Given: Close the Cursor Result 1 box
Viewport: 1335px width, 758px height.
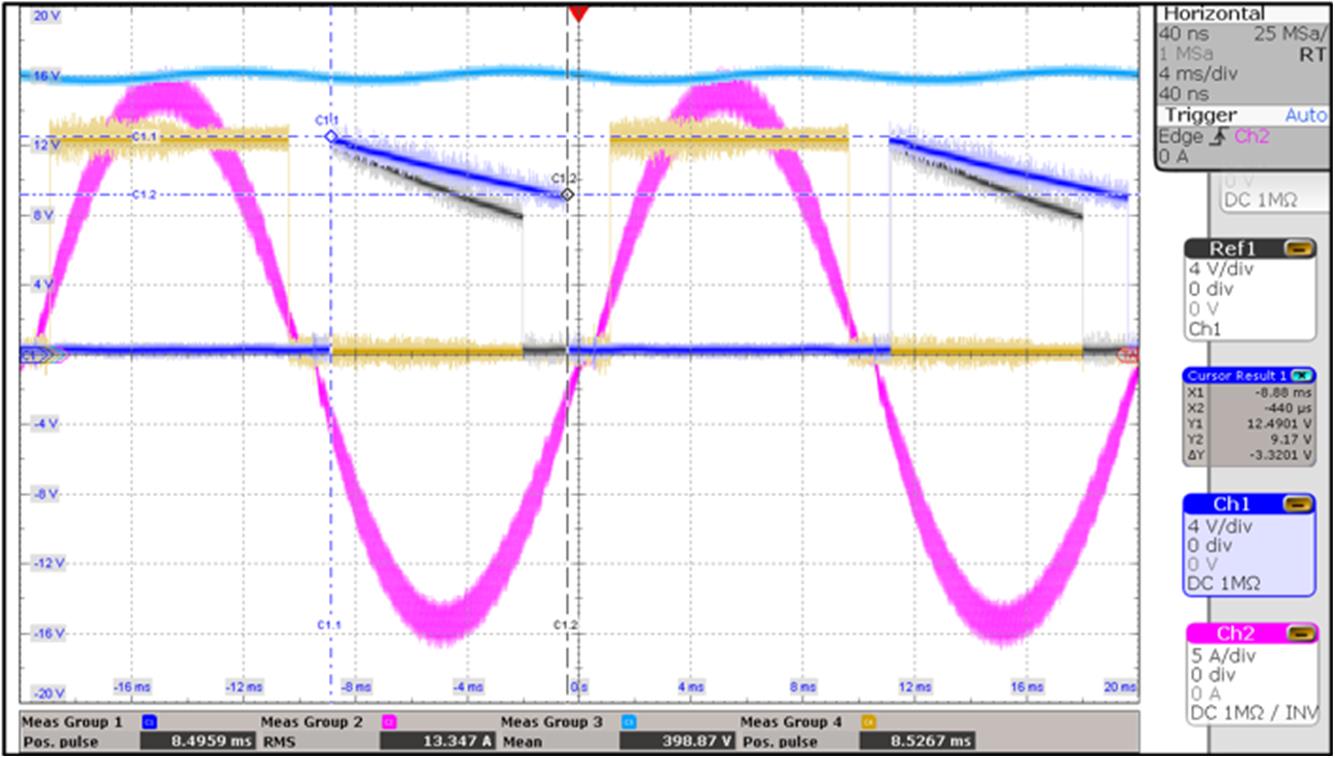Looking at the screenshot, I should pyautogui.click(x=1303, y=375).
